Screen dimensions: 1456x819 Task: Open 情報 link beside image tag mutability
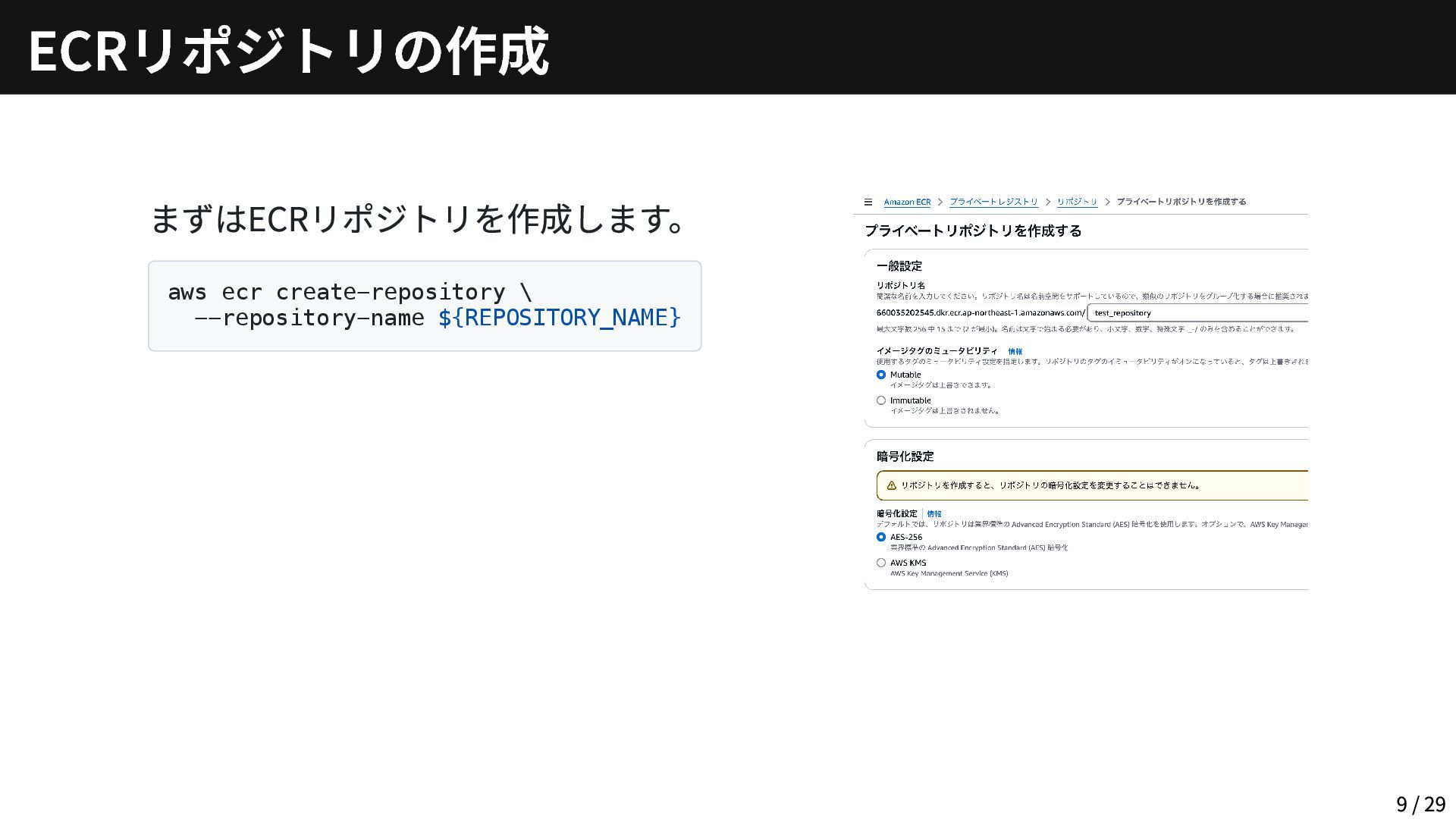coord(1015,351)
